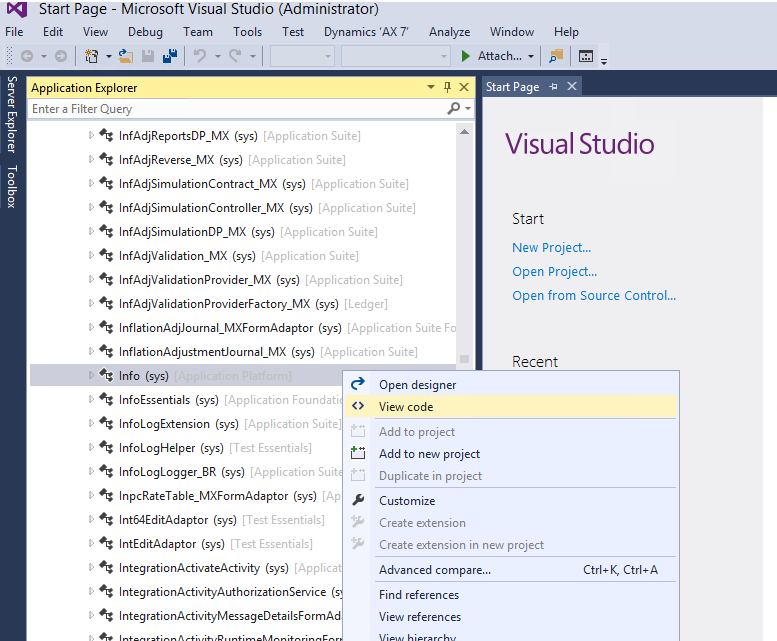The width and height of the screenshot is (777, 641).
Task: Click the Save All toolbar icon
Action: tap(169, 57)
